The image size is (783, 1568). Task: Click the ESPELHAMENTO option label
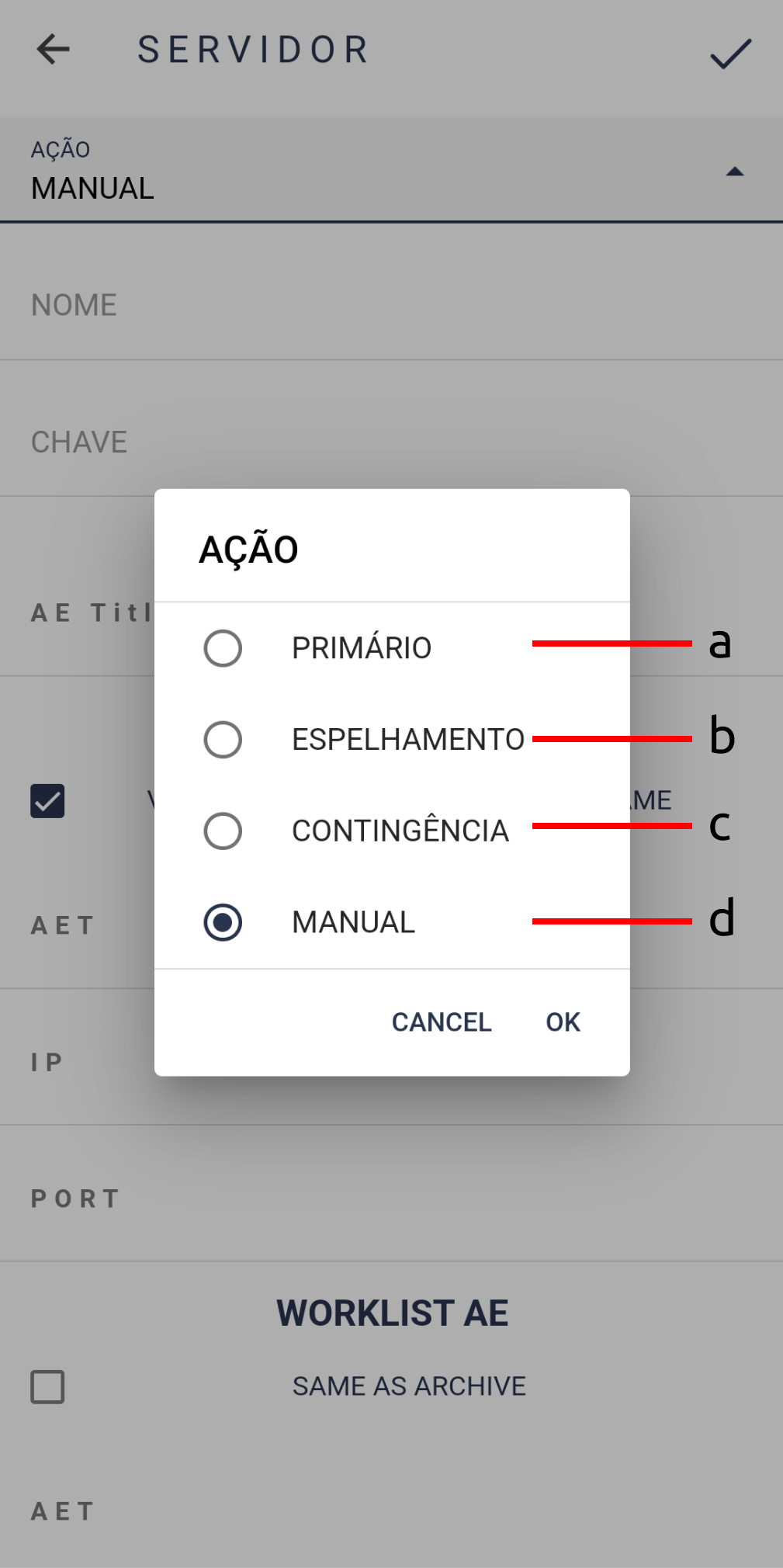click(408, 740)
